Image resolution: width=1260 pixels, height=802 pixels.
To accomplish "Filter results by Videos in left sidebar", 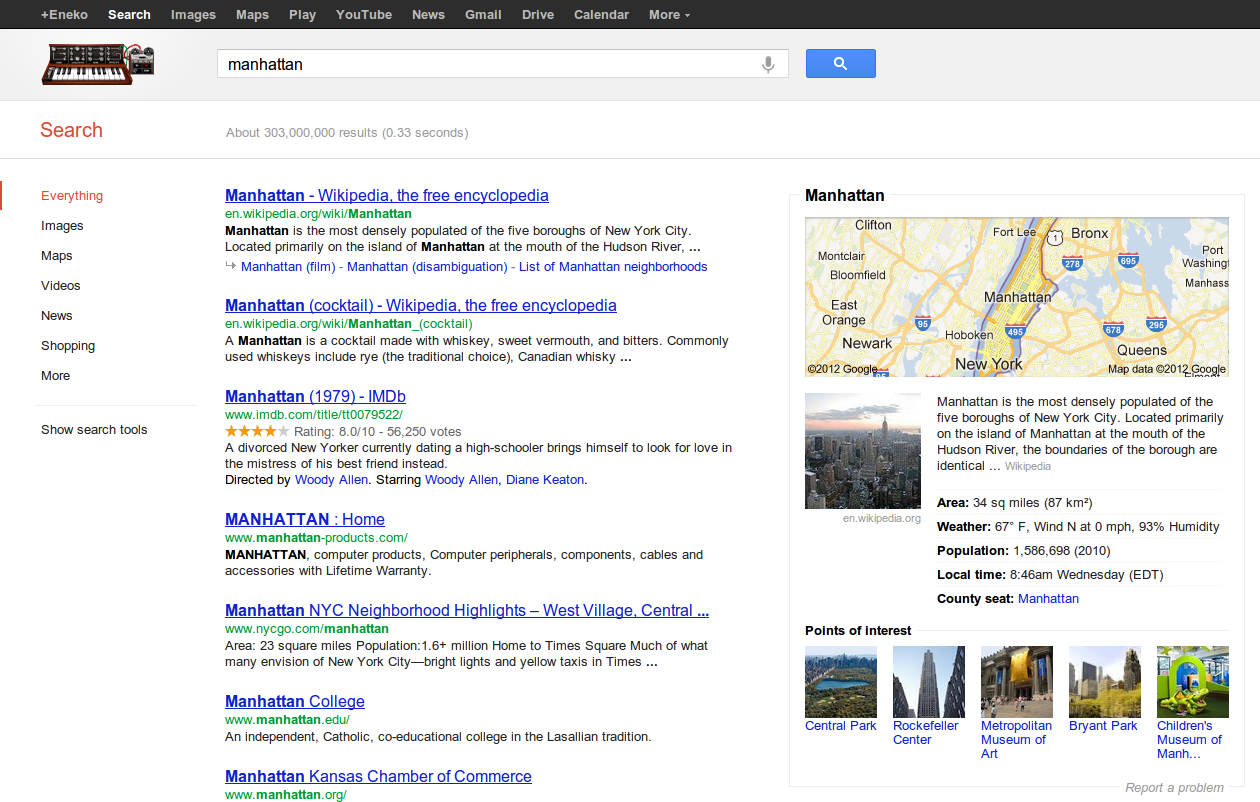I will click(61, 286).
